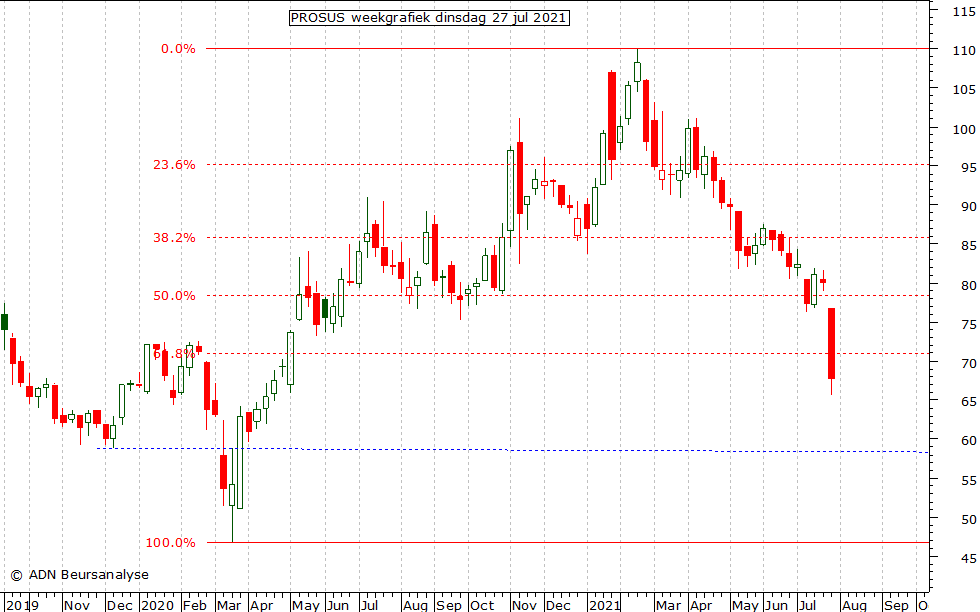Click the 65 price axis value

tap(968, 401)
